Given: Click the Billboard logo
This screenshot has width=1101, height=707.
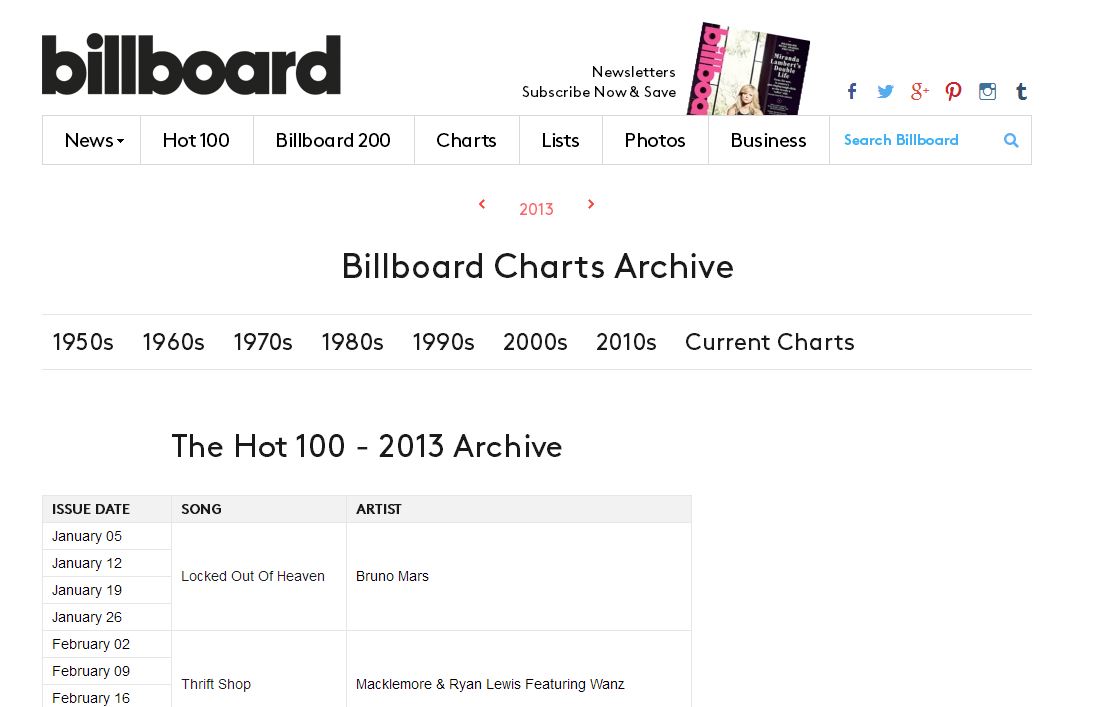Looking at the screenshot, I should pos(192,65).
